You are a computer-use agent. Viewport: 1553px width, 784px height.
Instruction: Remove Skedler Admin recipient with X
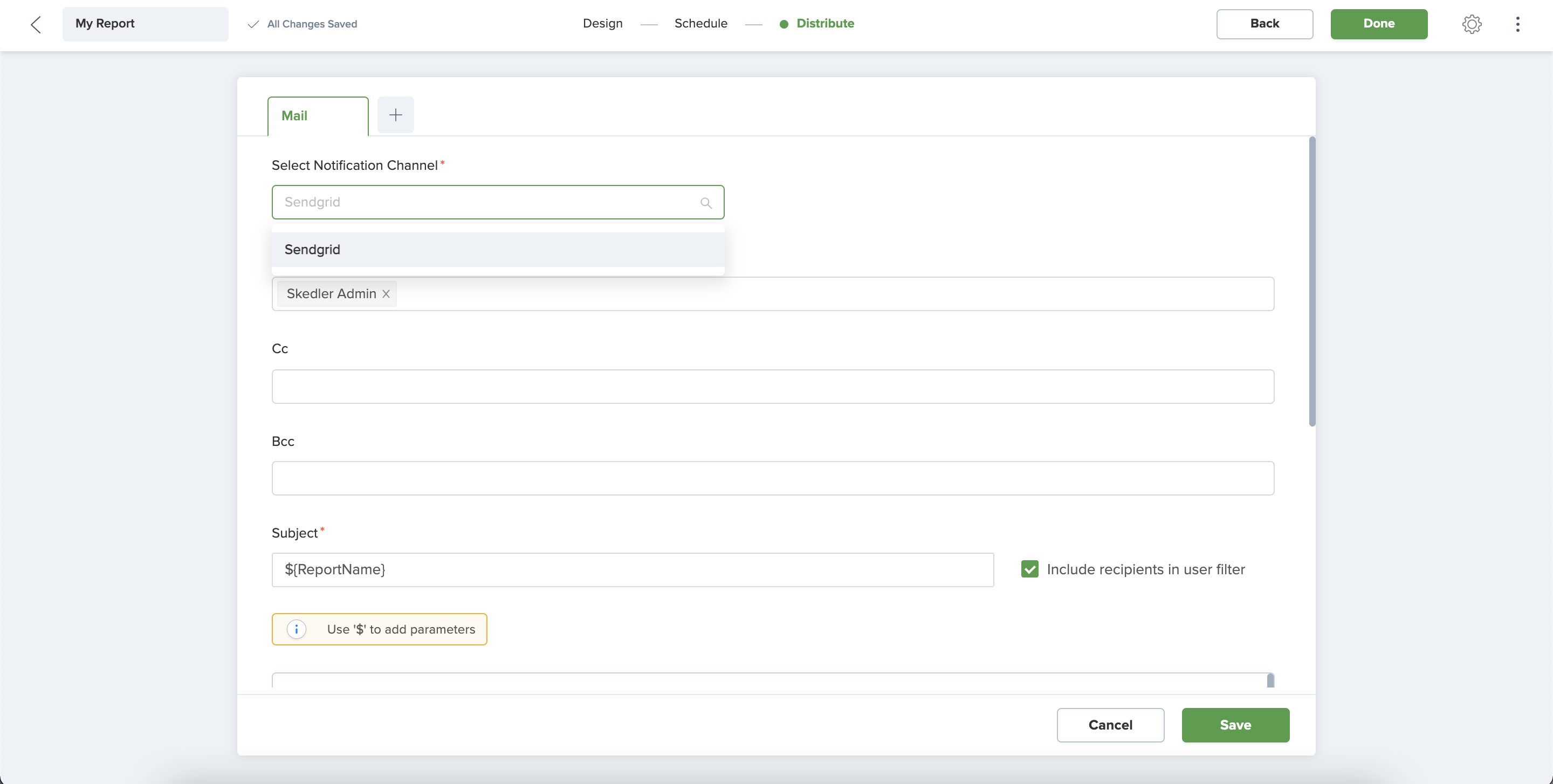coord(386,293)
